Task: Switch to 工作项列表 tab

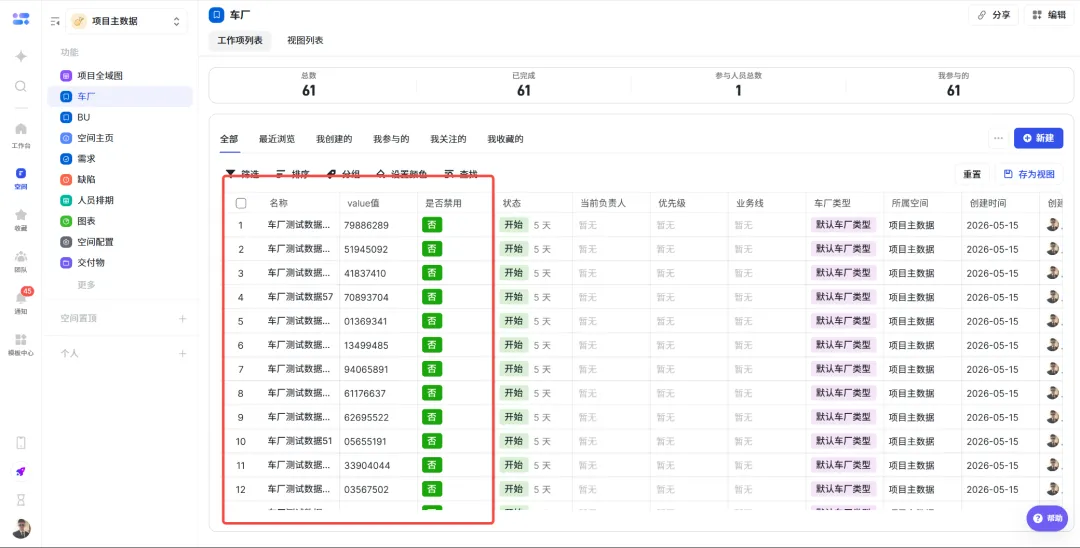Action: pos(240,41)
